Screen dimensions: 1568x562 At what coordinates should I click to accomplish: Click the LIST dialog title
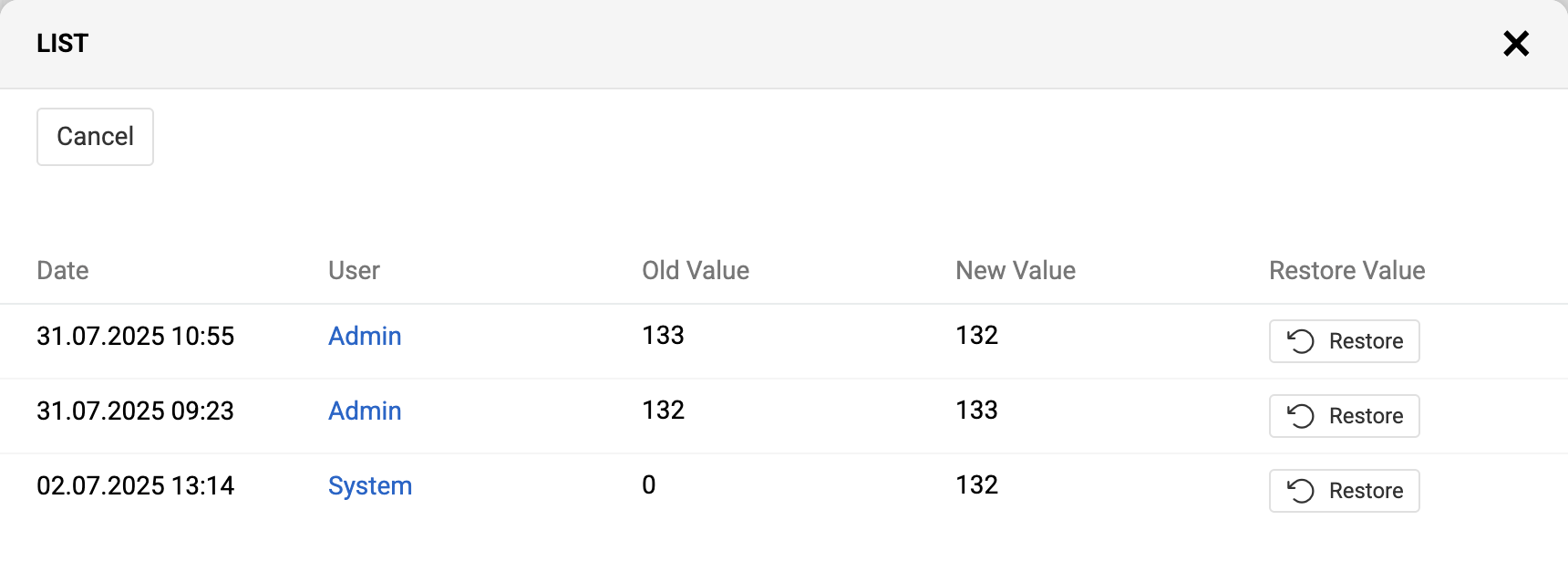pyautogui.click(x=62, y=43)
